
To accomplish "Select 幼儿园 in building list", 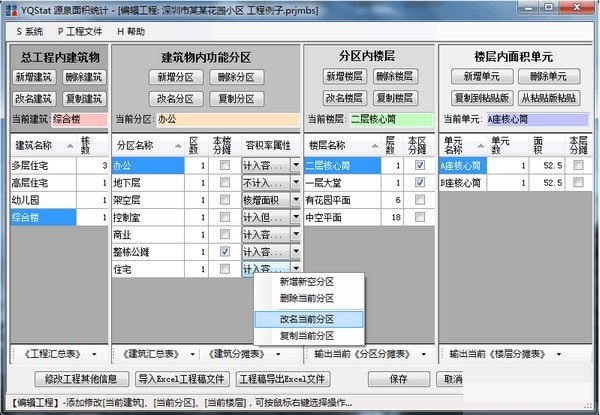I will coord(44,200).
